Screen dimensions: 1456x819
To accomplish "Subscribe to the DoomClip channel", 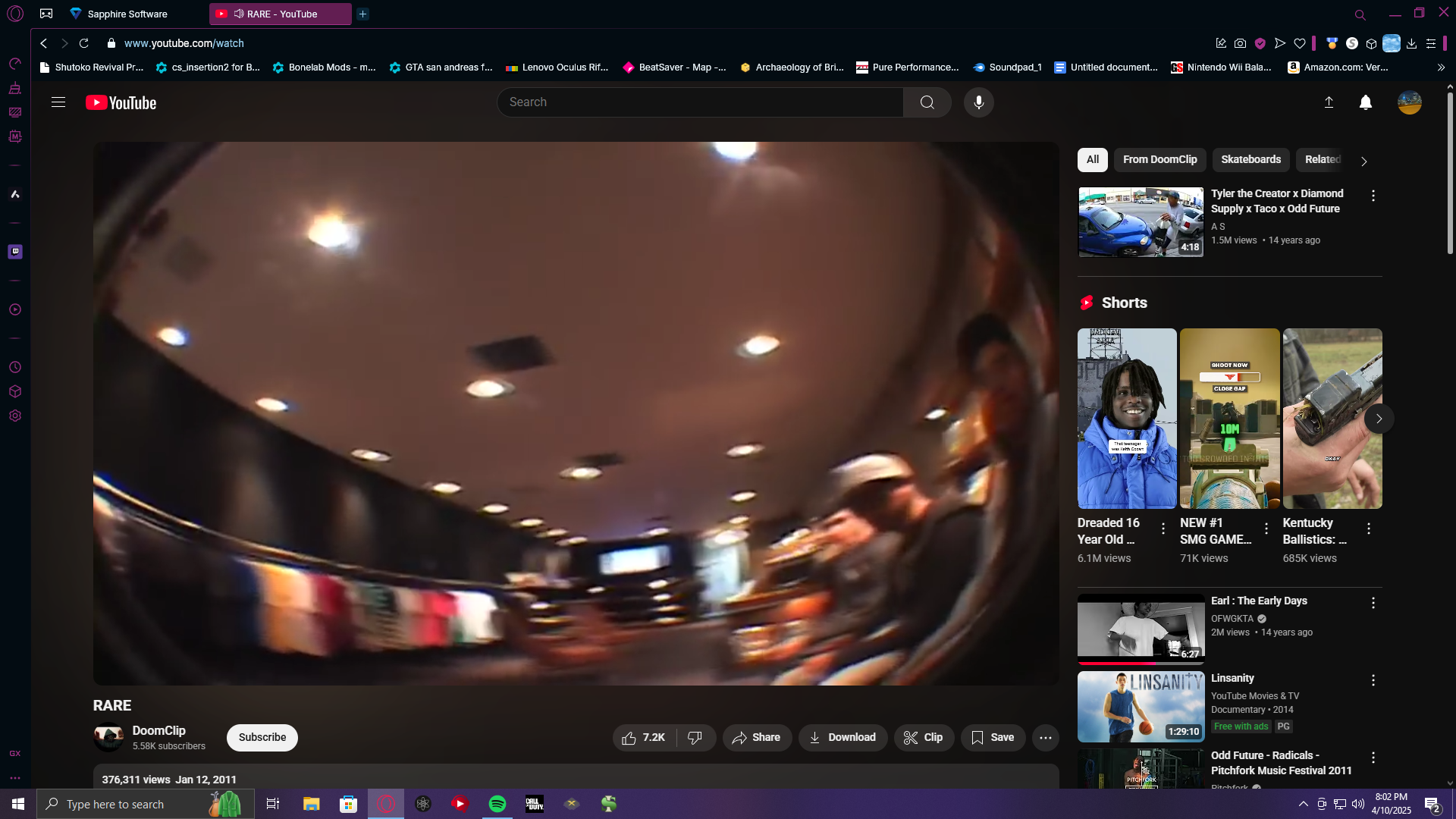I will click(x=262, y=737).
